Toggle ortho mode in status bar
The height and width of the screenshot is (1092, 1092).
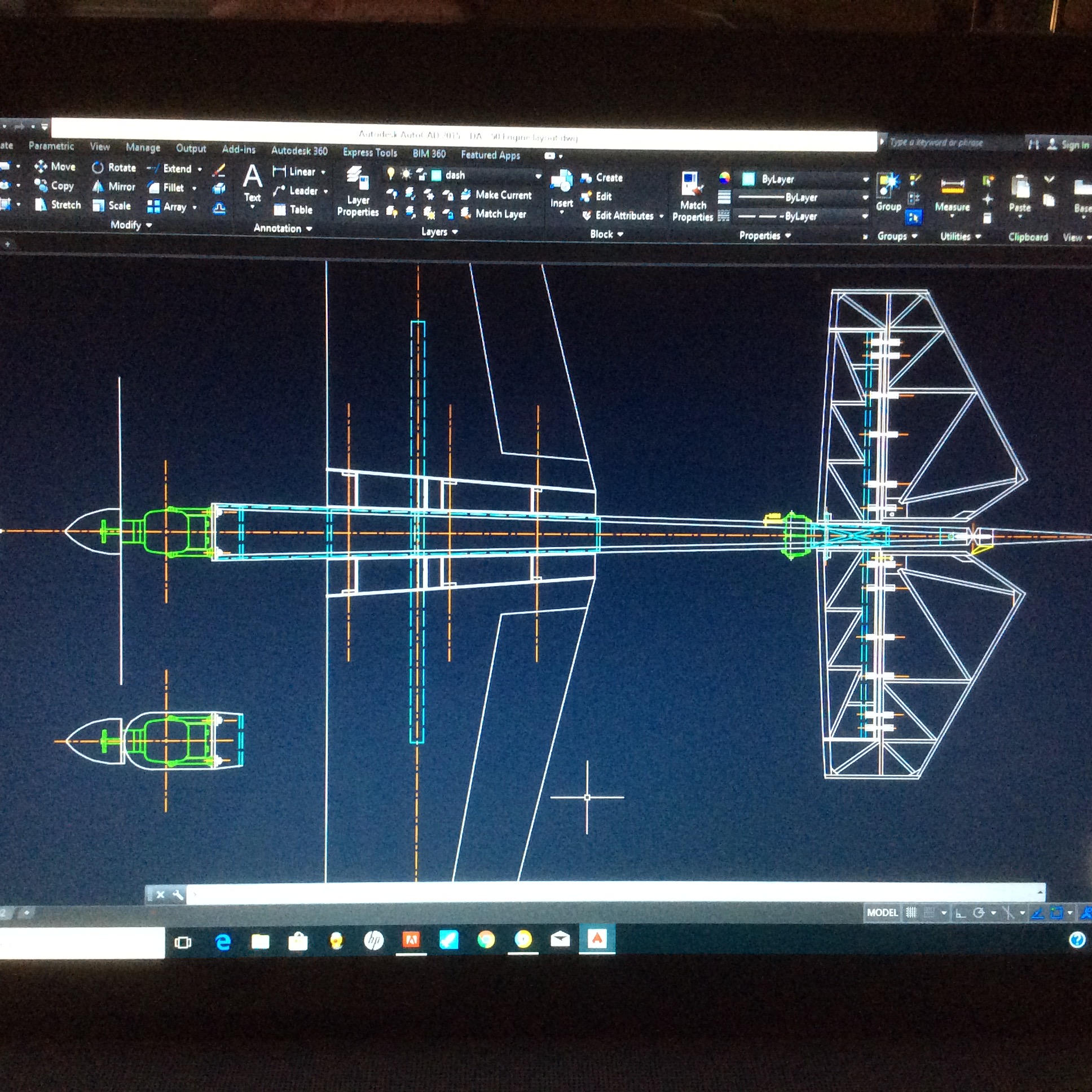(961, 913)
